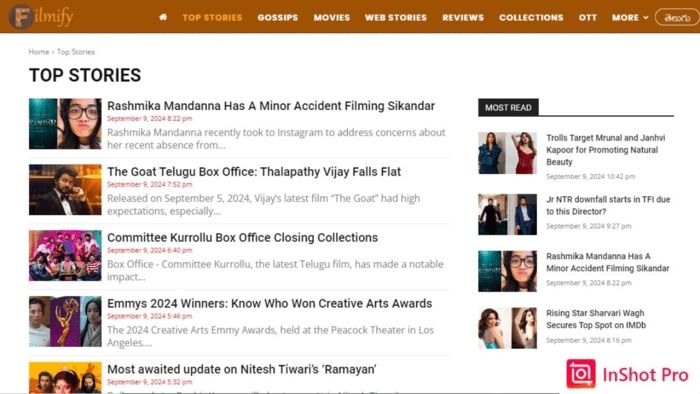Click Sharvari Wagh sidebar thumbnail
The height and width of the screenshot is (394, 700).
(508, 328)
